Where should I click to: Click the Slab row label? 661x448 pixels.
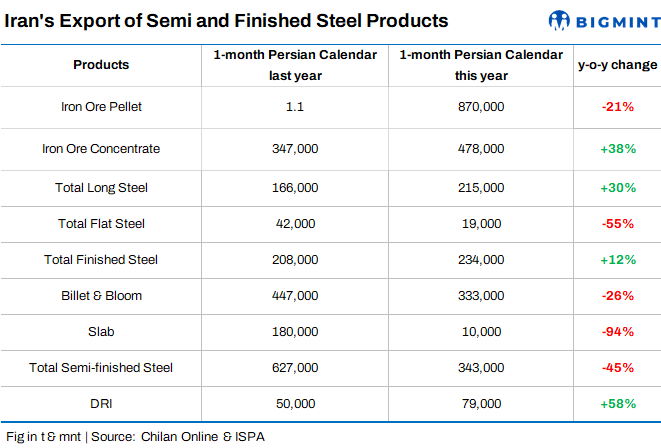tap(101, 331)
